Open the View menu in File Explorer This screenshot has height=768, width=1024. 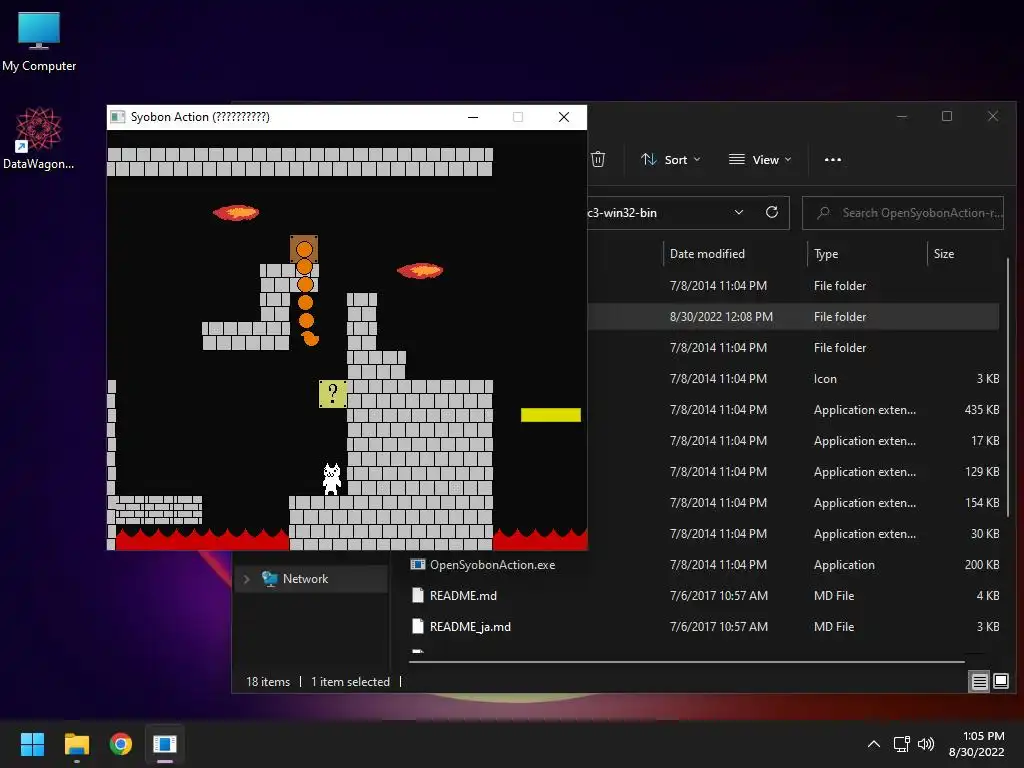pyautogui.click(x=760, y=159)
